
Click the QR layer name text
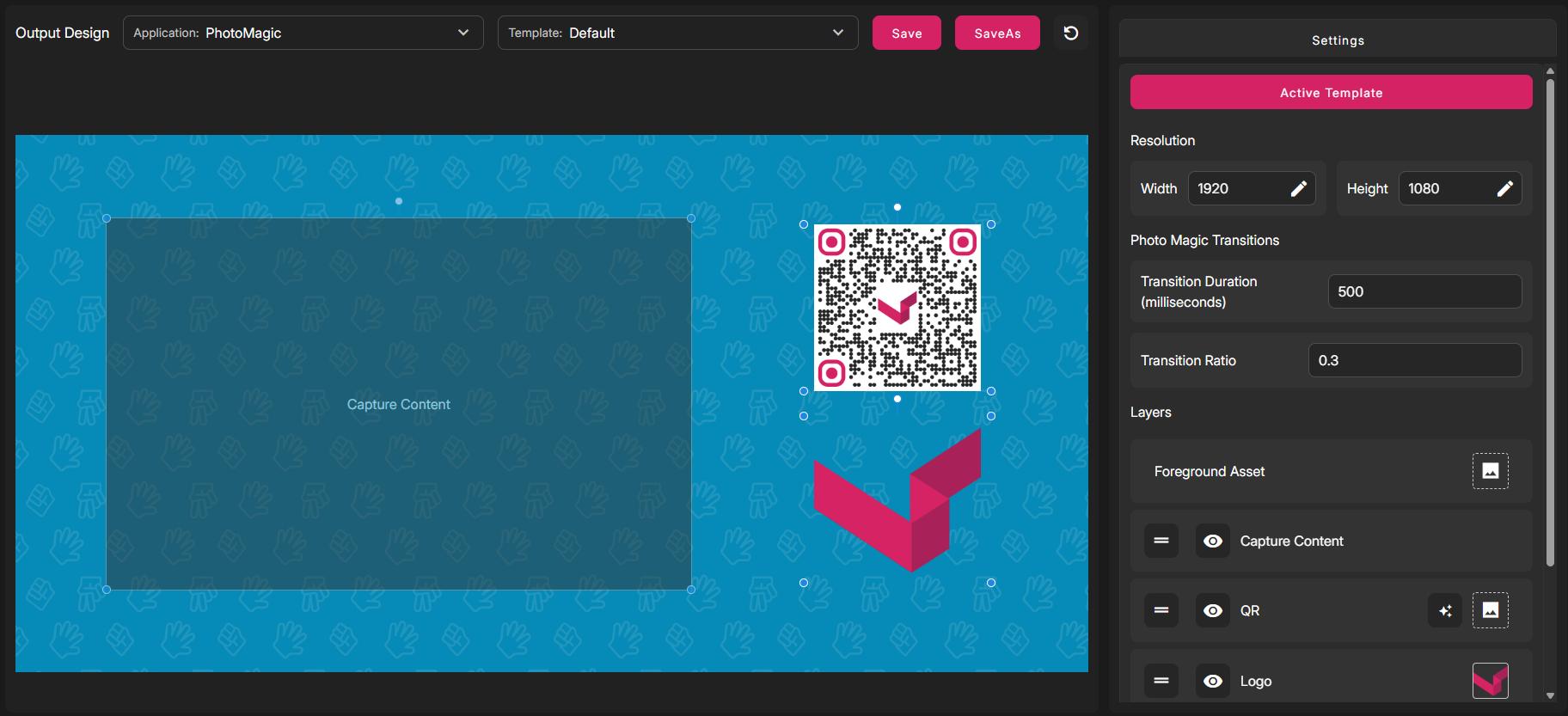click(x=1250, y=610)
